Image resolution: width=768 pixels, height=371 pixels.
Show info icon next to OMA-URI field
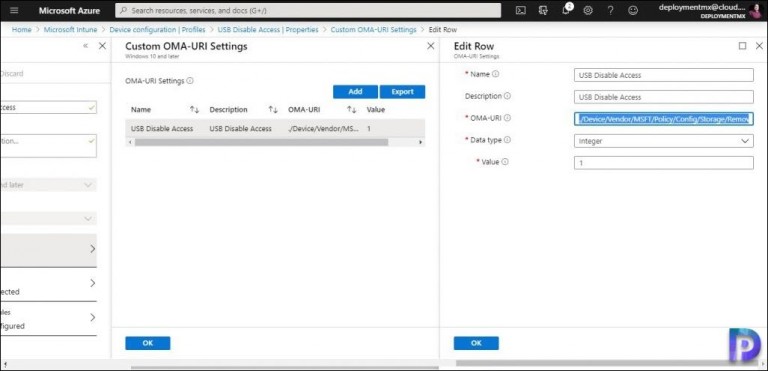pyautogui.click(x=507, y=118)
